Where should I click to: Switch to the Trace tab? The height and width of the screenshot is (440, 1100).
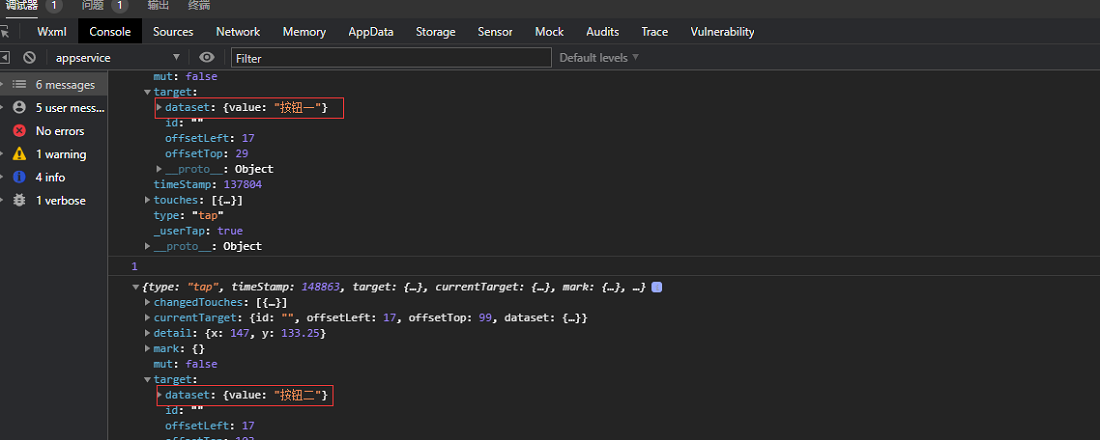(655, 32)
